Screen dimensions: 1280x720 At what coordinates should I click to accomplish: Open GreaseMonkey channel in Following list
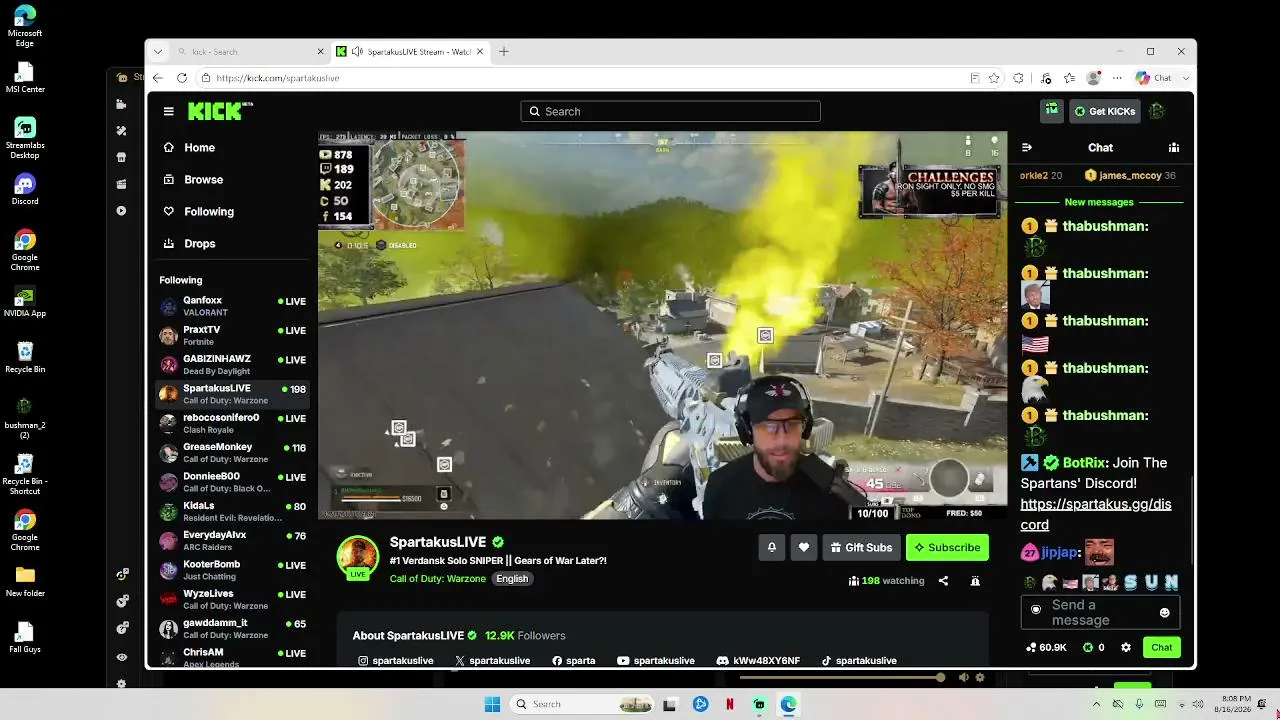tap(232, 452)
